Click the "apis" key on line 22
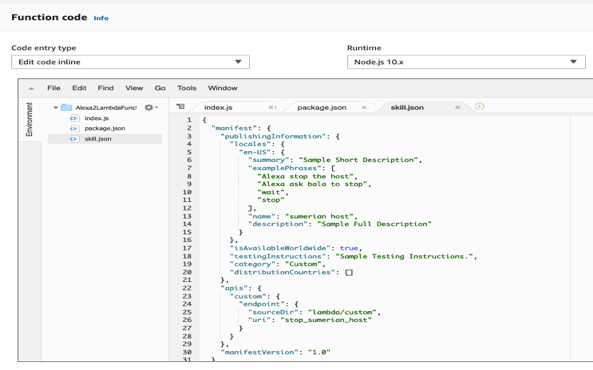 click(234, 288)
